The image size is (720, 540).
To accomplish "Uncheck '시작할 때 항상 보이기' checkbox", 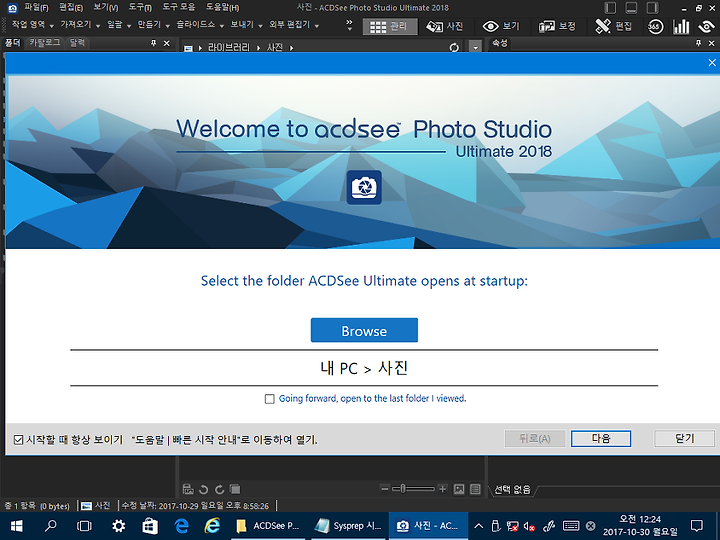I will click(x=18, y=440).
